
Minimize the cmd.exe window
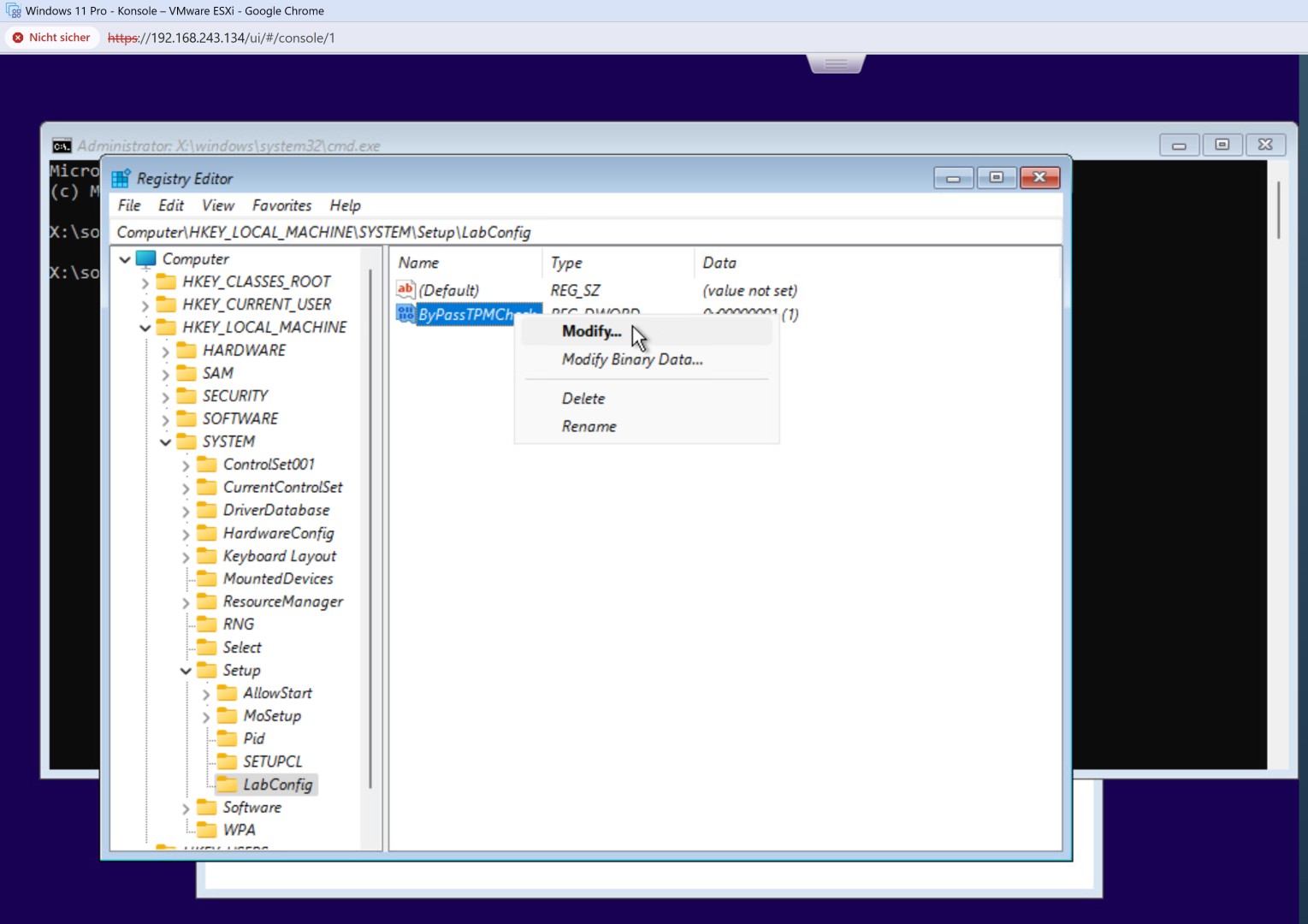pos(1179,145)
